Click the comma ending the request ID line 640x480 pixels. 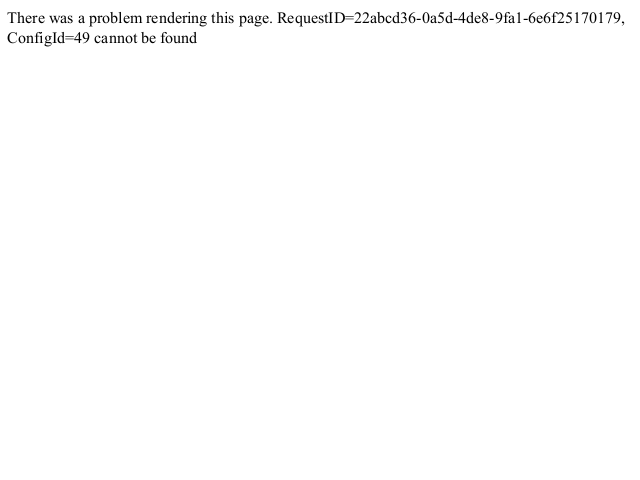[622, 23]
